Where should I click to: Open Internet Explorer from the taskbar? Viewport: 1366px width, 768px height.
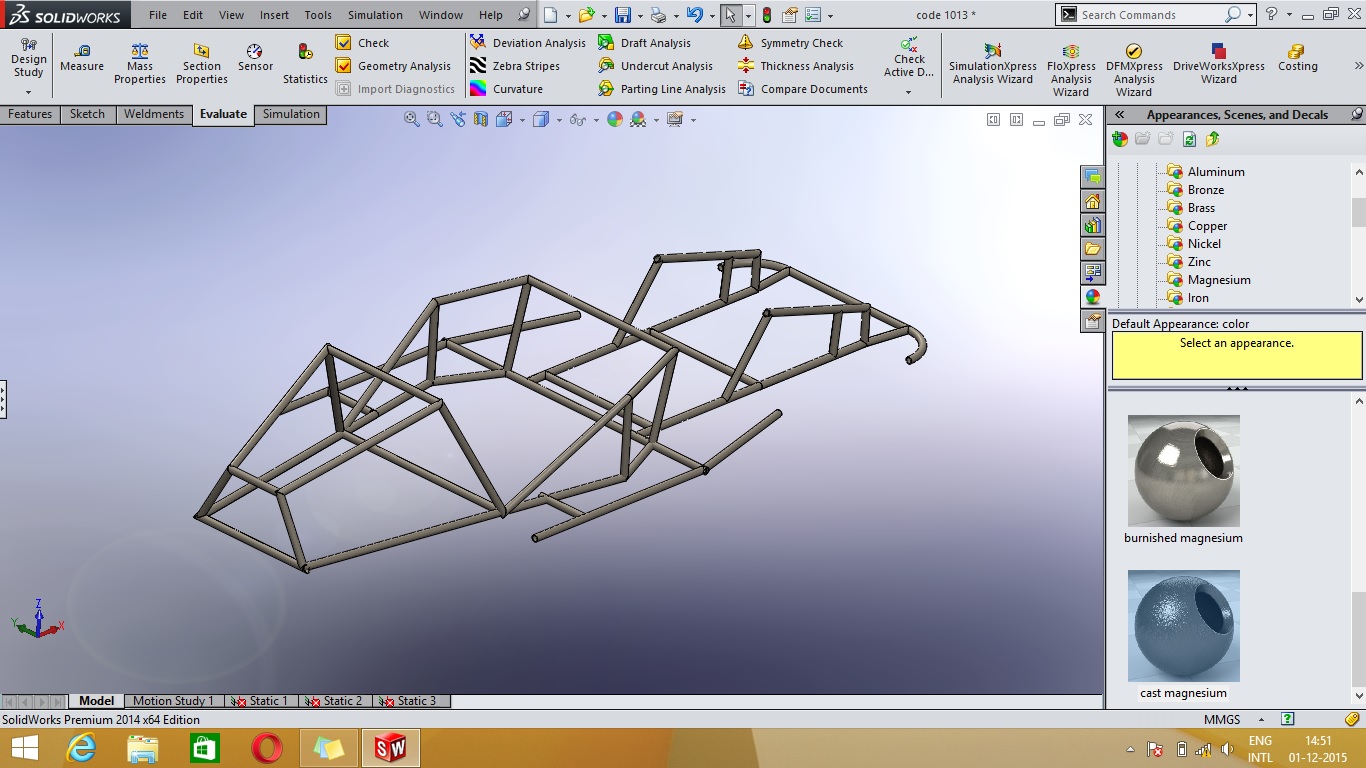point(80,748)
